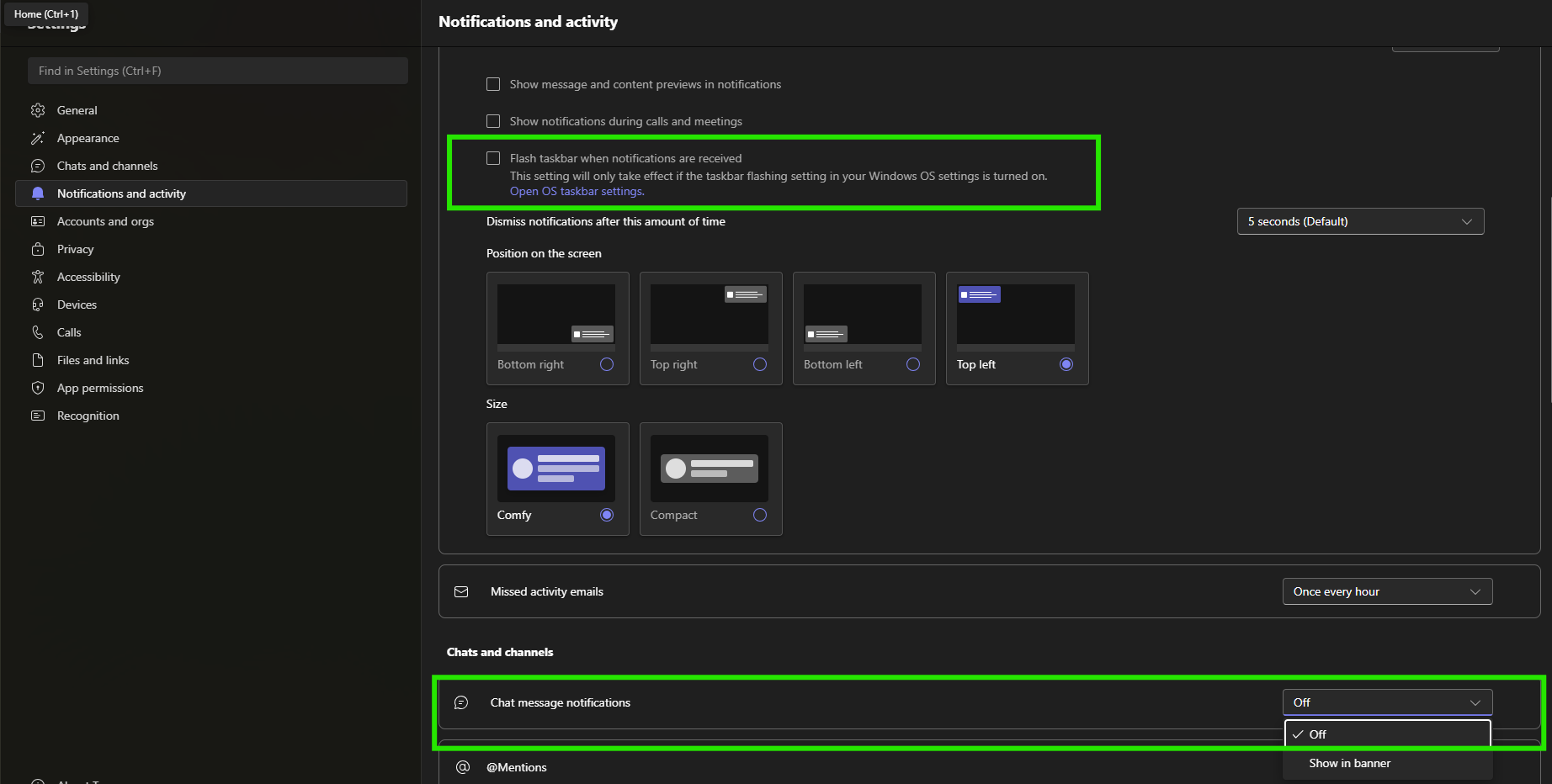Viewport: 1552px width, 784px height.
Task: Select Top right position radio button
Action: (760, 364)
